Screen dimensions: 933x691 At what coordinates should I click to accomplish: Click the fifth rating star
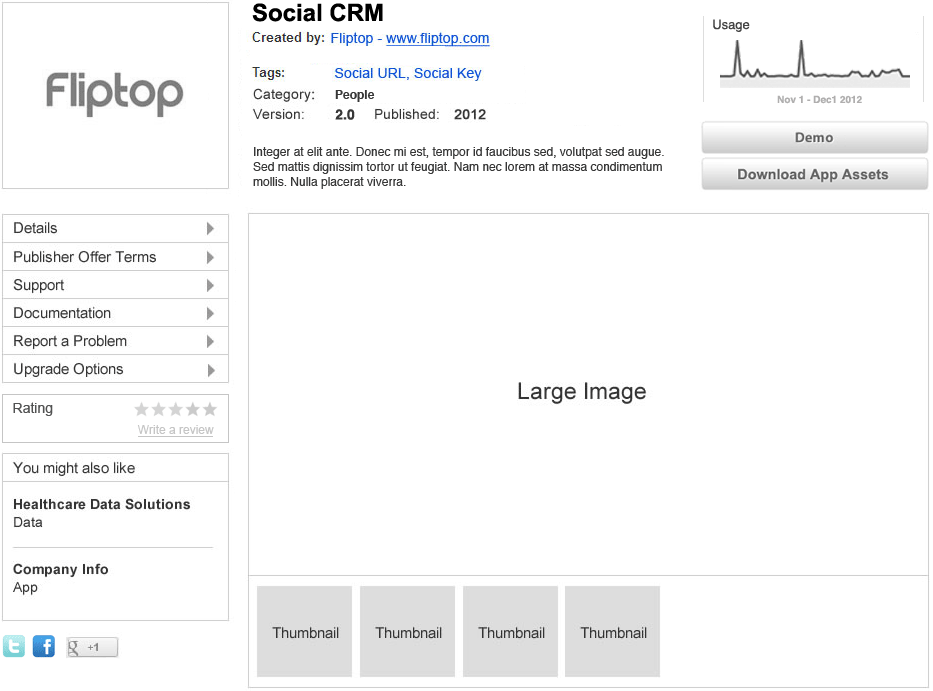tap(209, 409)
